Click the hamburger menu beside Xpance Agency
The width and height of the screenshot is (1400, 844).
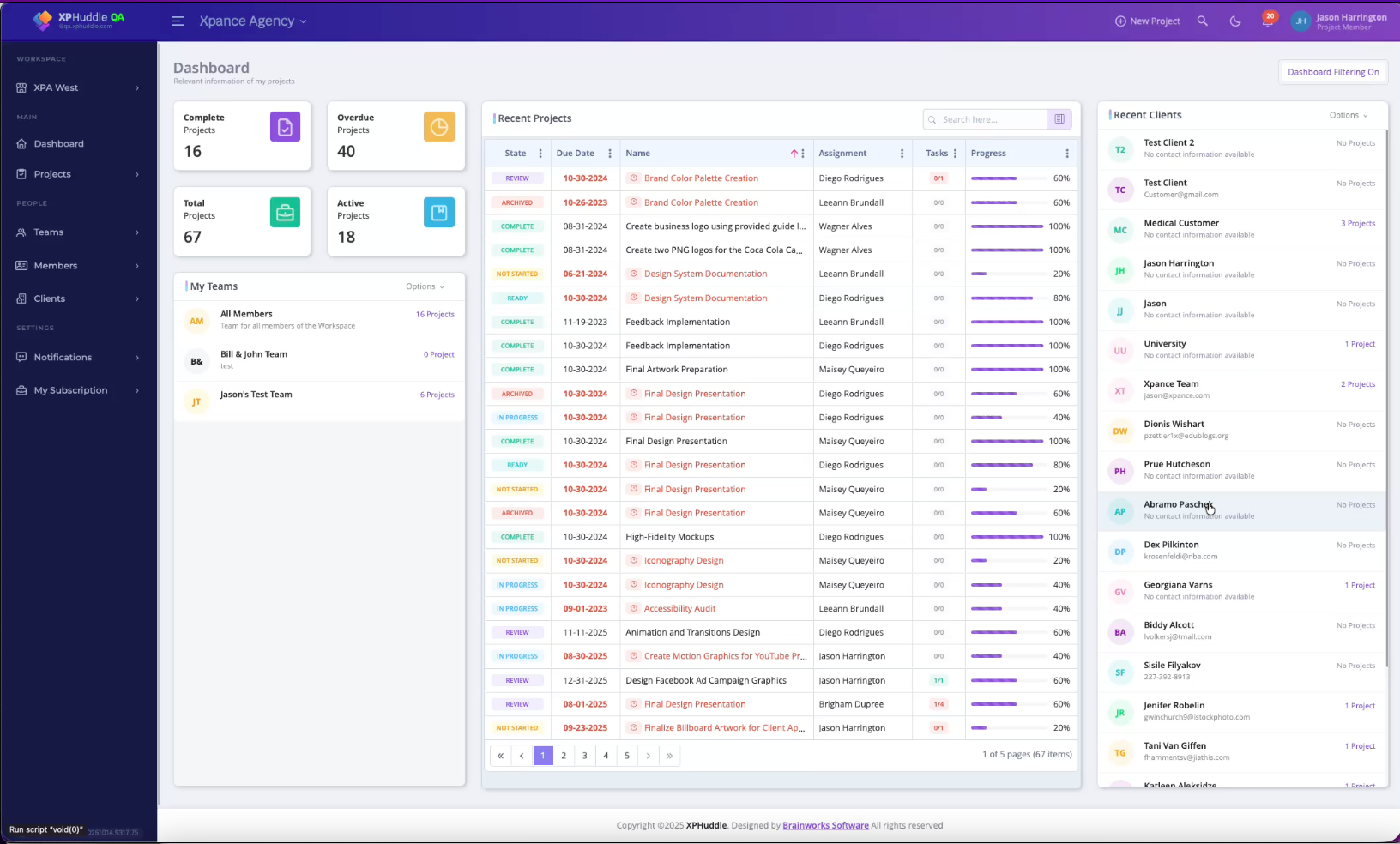click(x=178, y=21)
